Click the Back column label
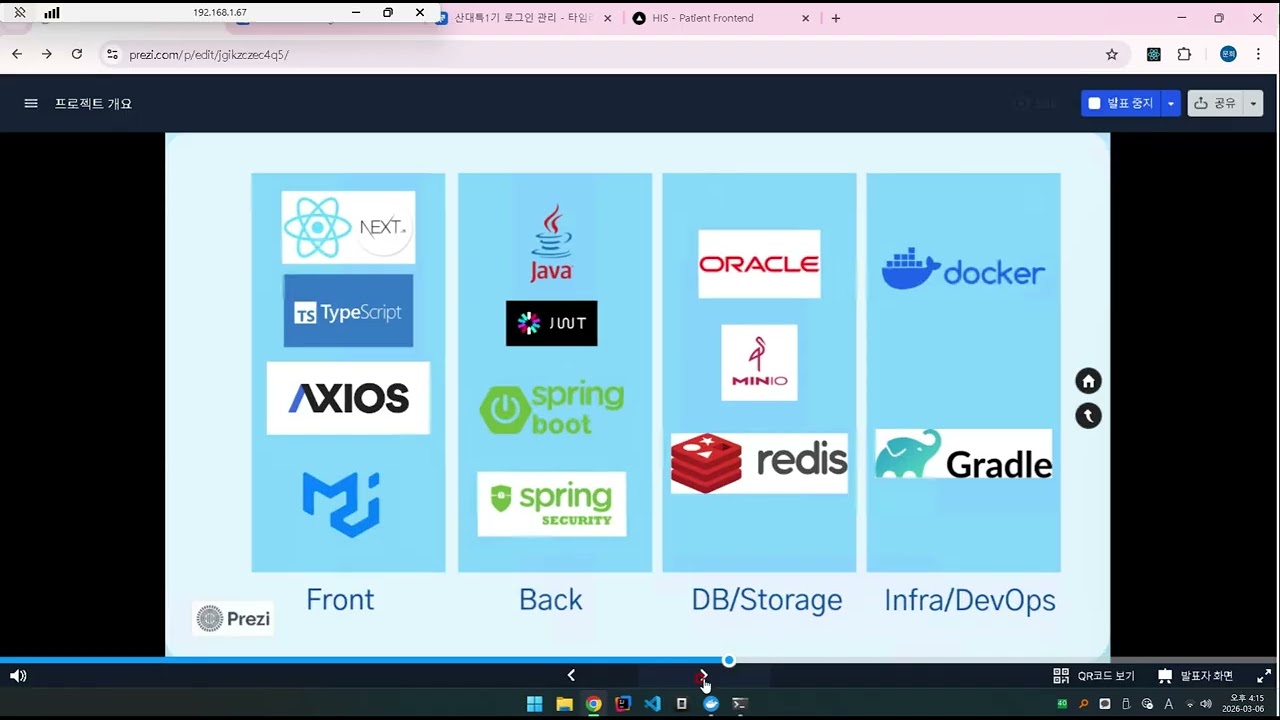Screen dimensions: 1280x720 click(550, 599)
